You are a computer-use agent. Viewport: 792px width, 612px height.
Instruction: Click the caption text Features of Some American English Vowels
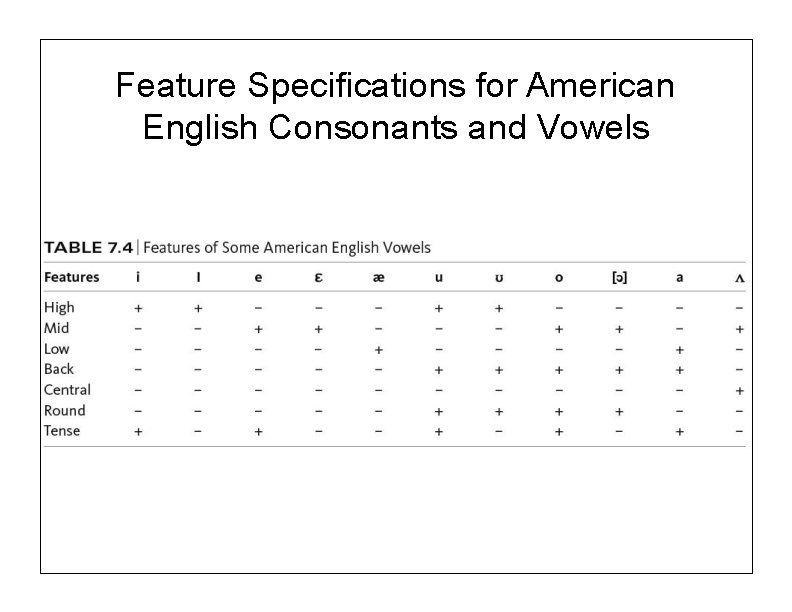291,247
